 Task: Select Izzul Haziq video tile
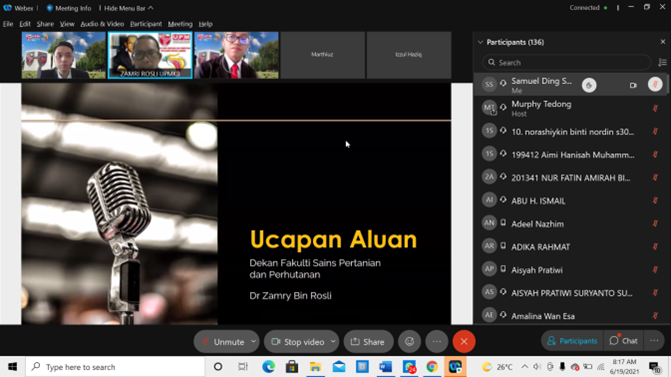point(409,55)
